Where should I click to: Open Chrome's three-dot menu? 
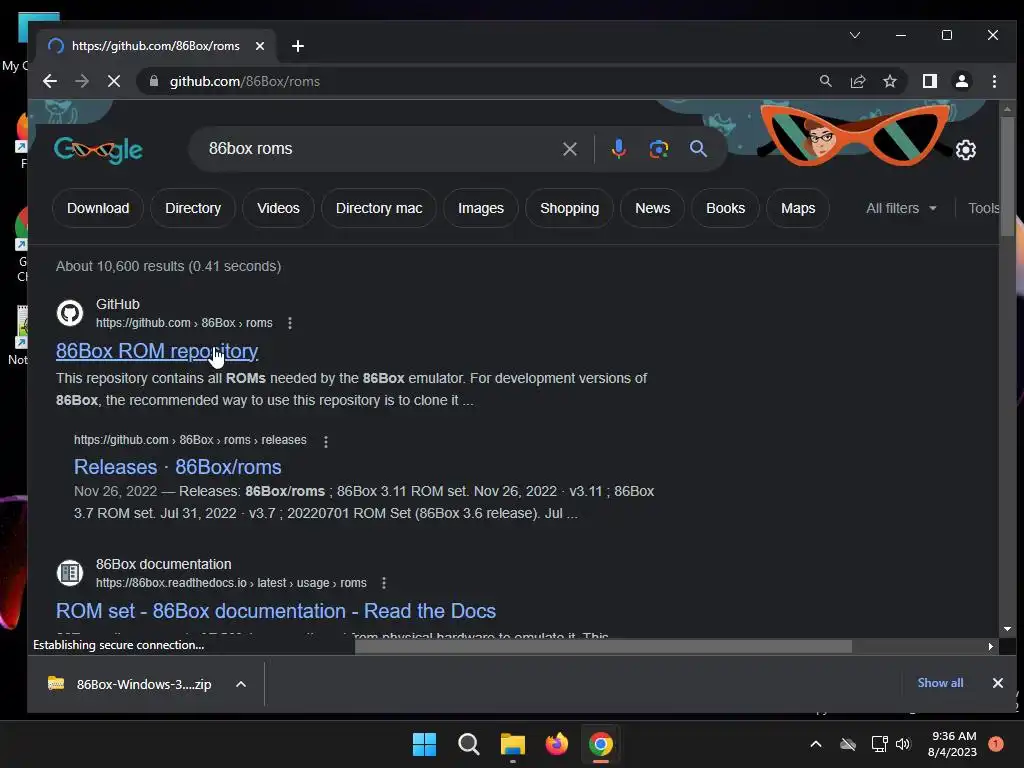994,81
